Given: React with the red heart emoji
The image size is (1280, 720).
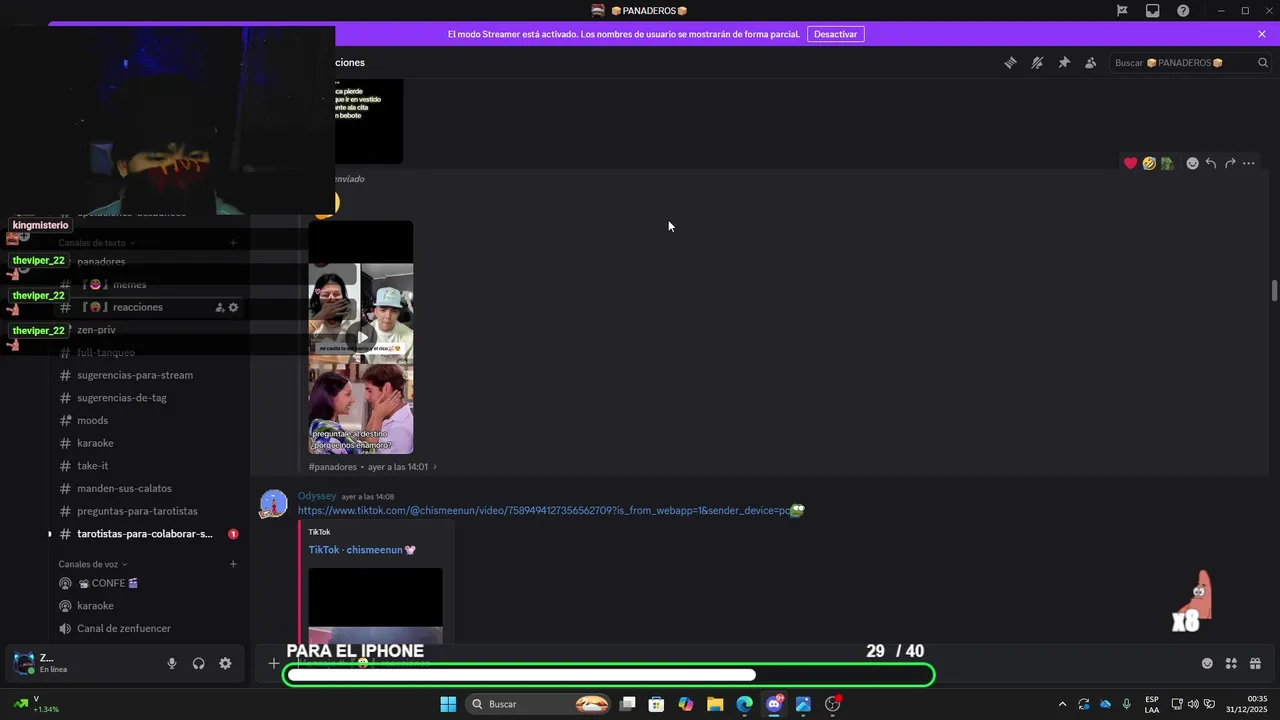Looking at the screenshot, I should pyautogui.click(x=1131, y=163).
